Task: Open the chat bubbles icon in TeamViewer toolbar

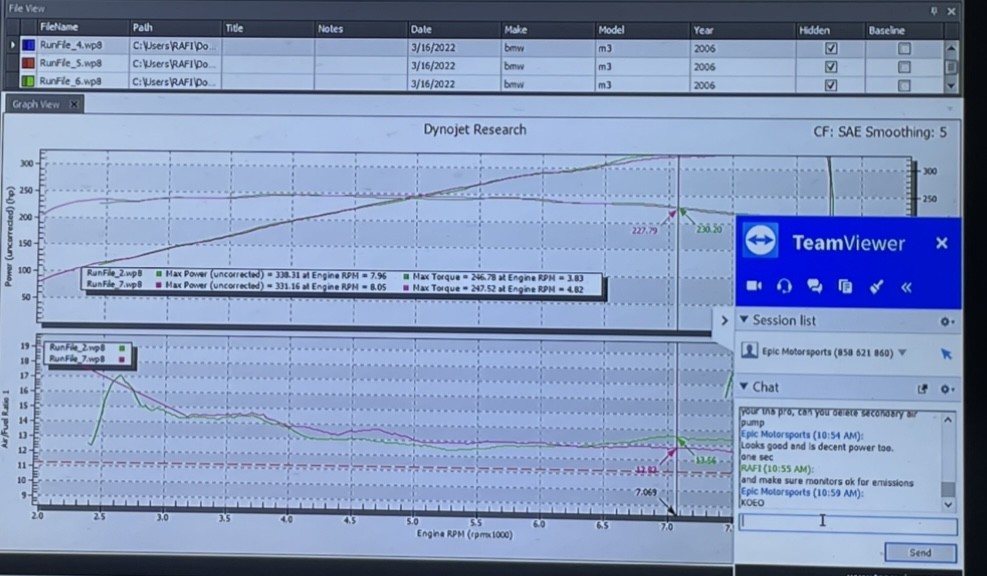Action: click(x=814, y=286)
